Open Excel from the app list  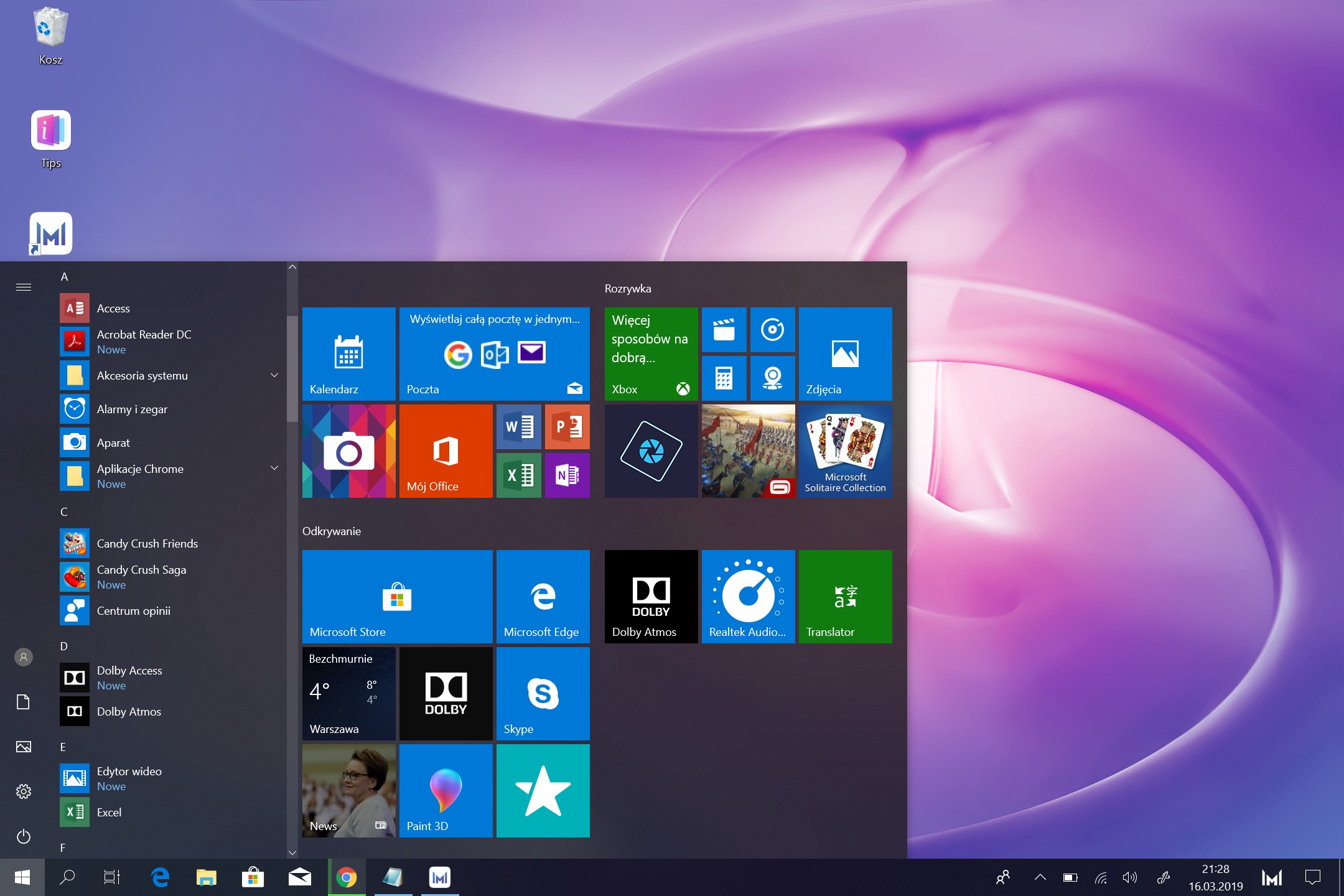[x=171, y=813]
